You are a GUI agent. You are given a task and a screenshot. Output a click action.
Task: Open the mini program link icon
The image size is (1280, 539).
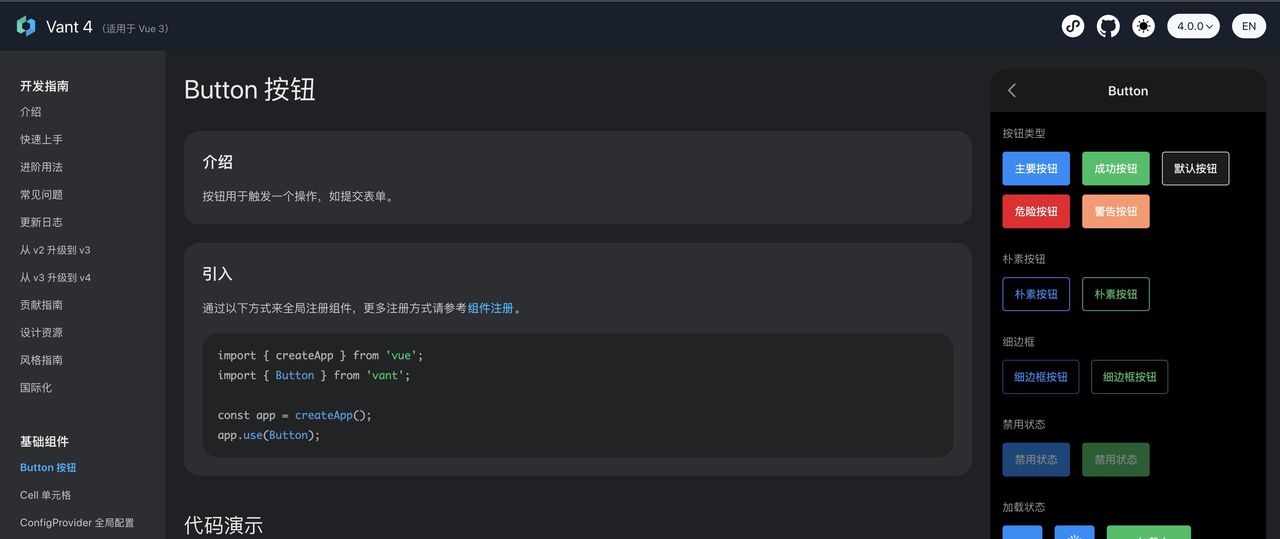click(1073, 27)
